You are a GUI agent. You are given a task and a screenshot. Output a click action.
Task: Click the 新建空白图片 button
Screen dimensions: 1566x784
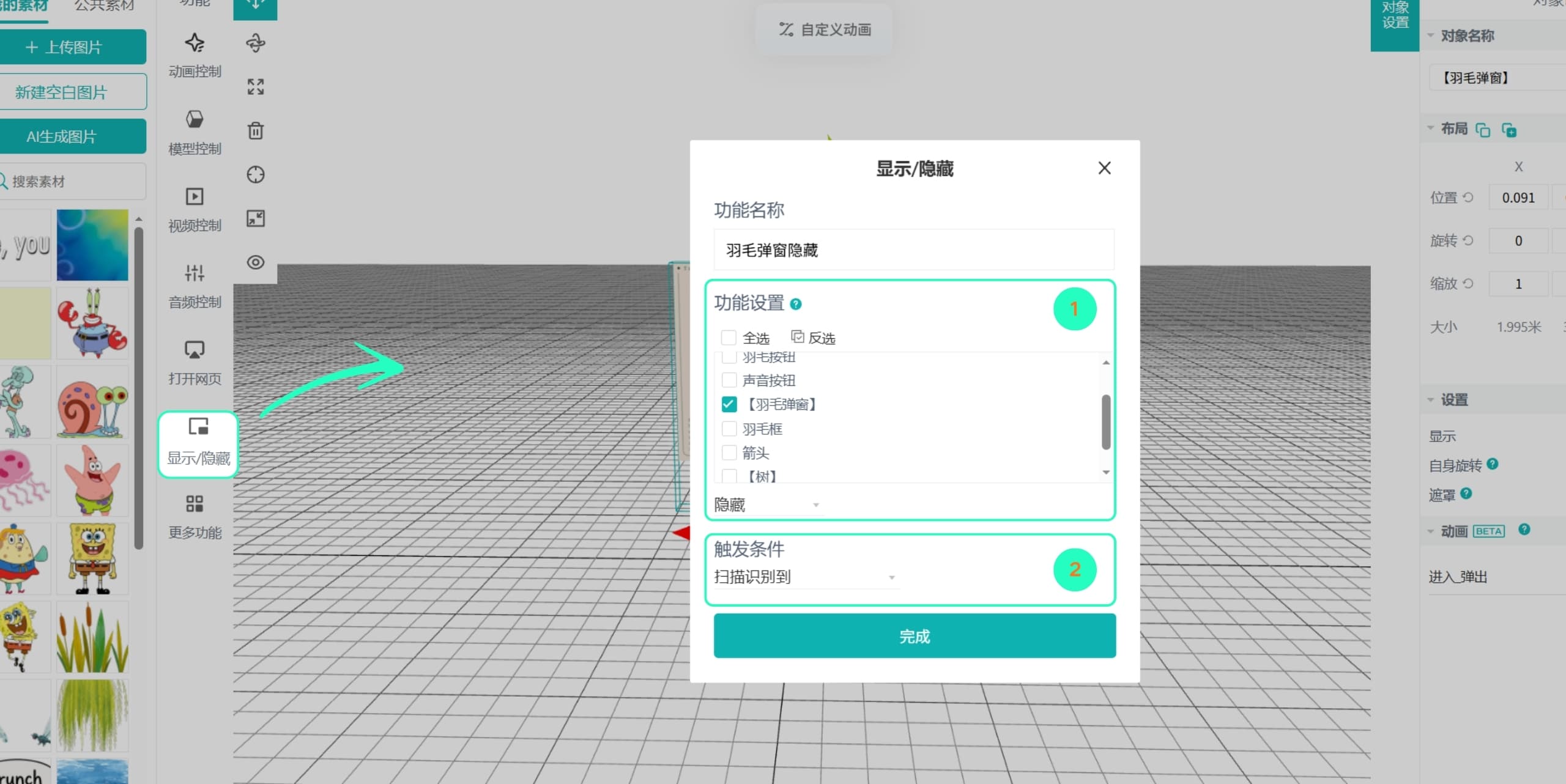(73, 92)
